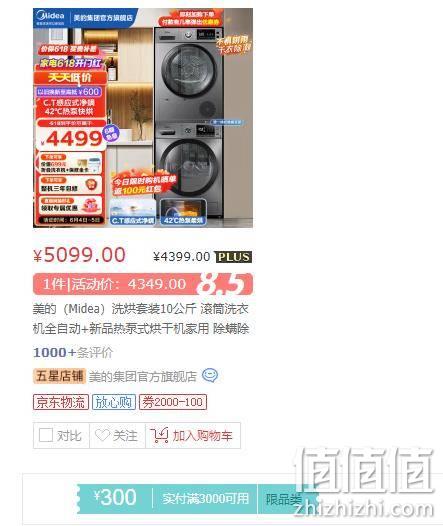Click the 限品类 coupon label

coord(282,499)
